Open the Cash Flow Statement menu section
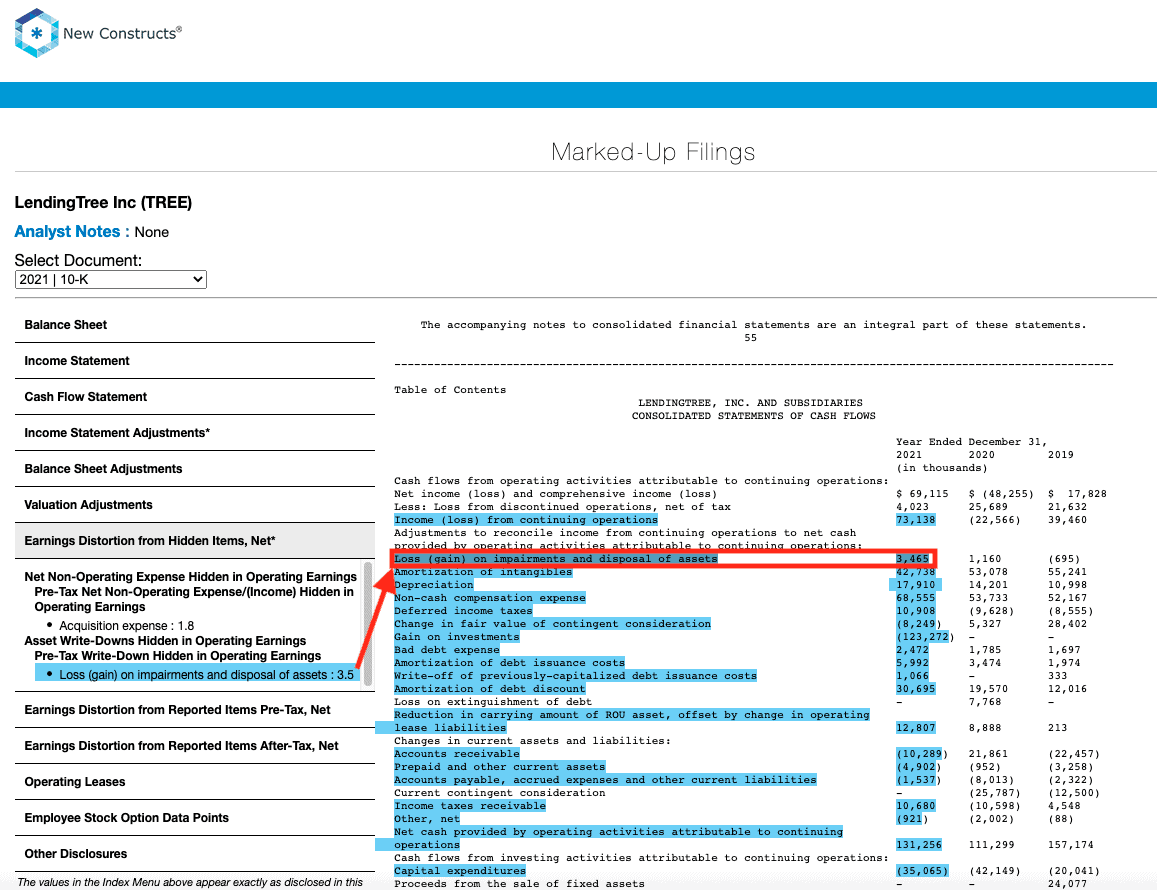This screenshot has width=1157, height=890. (x=195, y=397)
